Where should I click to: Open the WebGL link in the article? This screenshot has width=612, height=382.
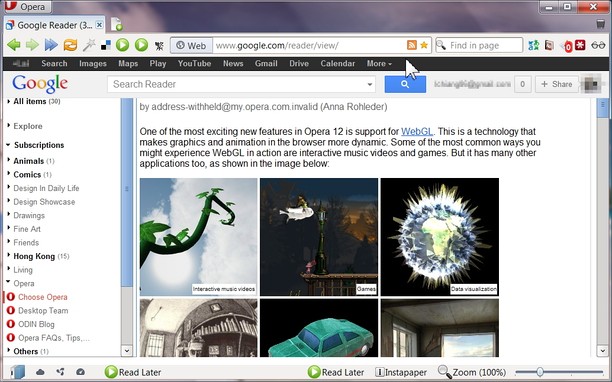(417, 131)
